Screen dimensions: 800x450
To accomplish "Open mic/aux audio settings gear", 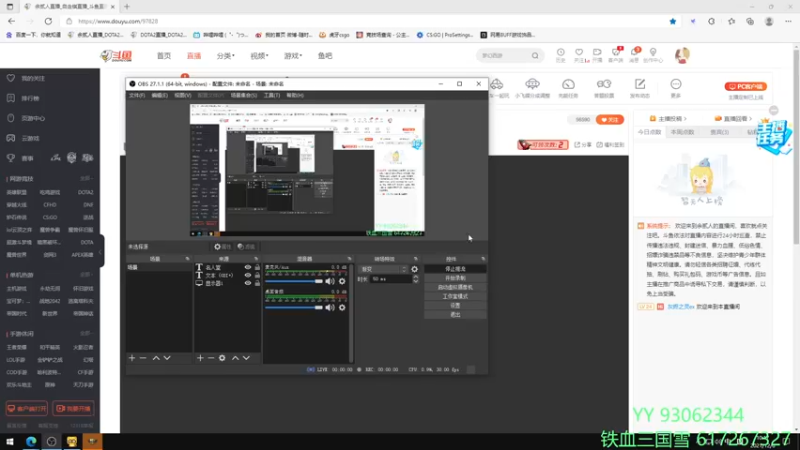I will [x=342, y=281].
